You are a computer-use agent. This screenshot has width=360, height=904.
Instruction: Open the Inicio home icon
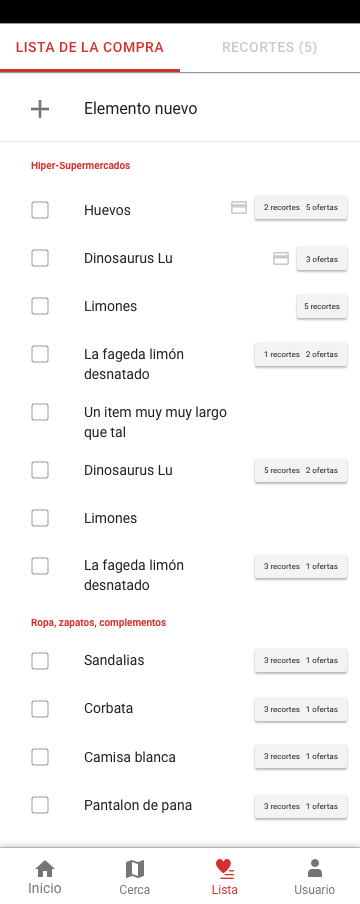(x=44, y=869)
